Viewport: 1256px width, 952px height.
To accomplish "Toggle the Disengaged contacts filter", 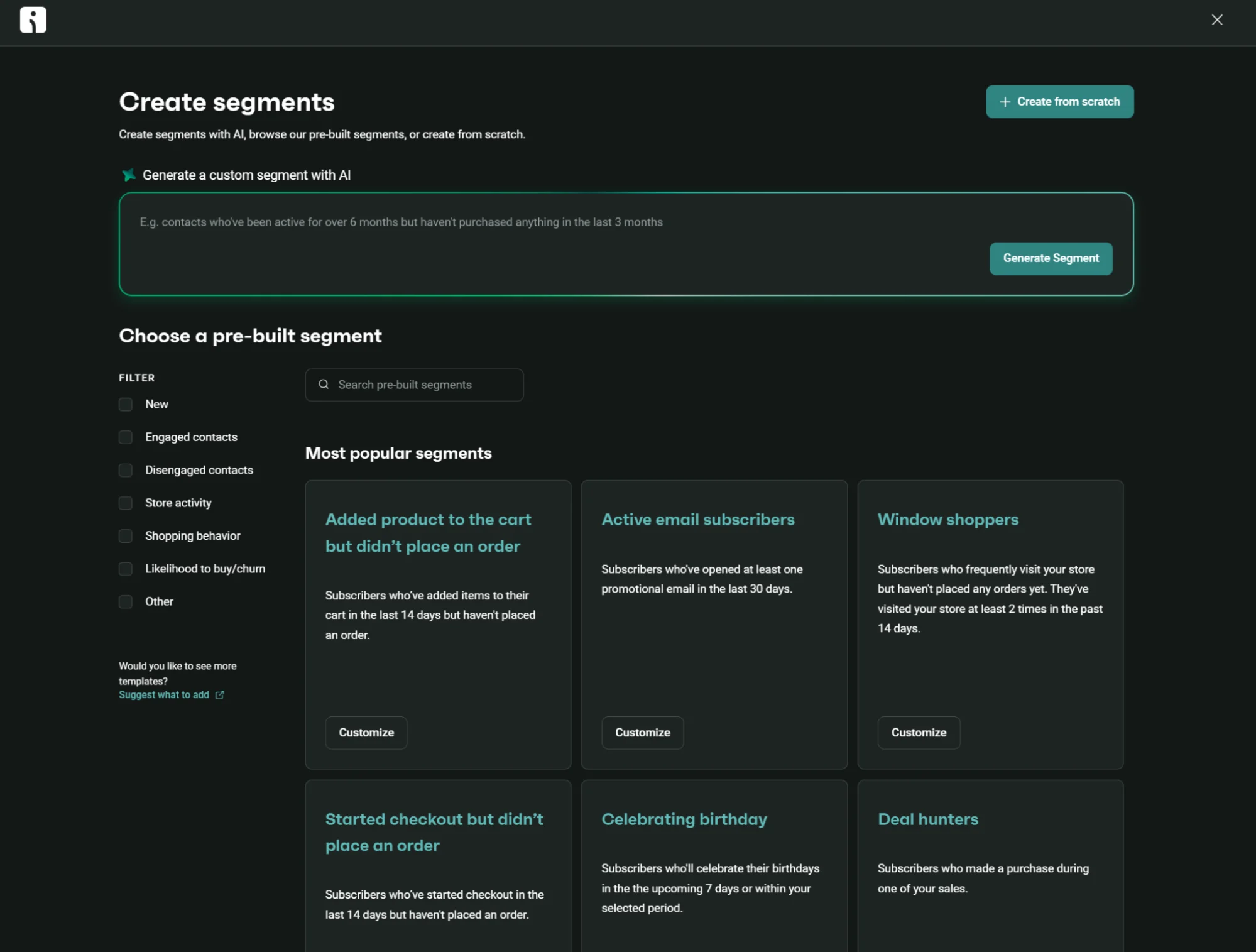I will [126, 470].
